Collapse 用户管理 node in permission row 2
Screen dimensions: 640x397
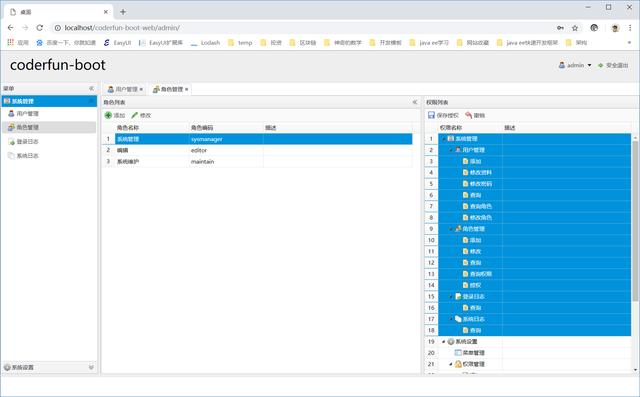pos(451,150)
